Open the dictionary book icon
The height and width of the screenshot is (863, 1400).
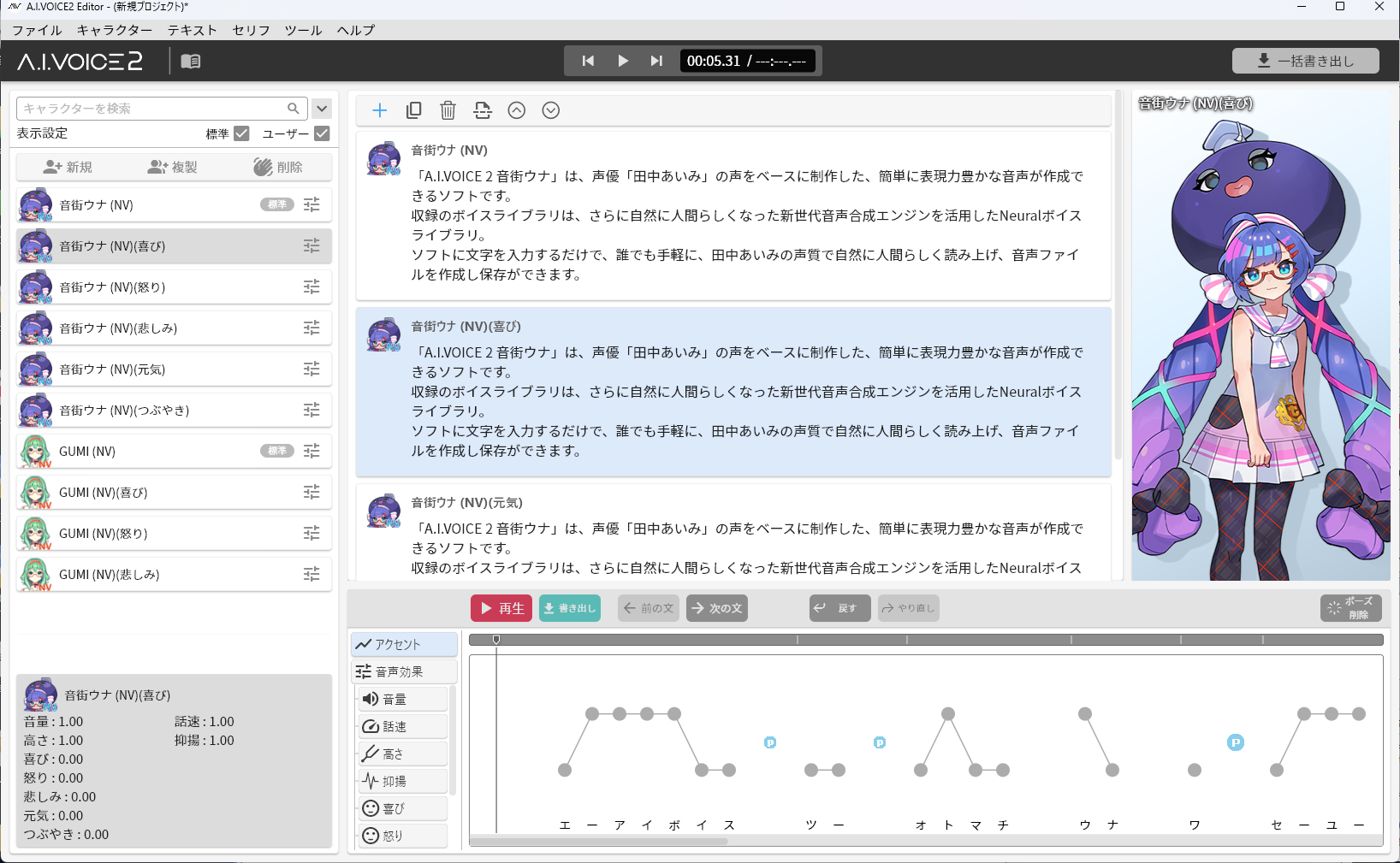tap(191, 62)
